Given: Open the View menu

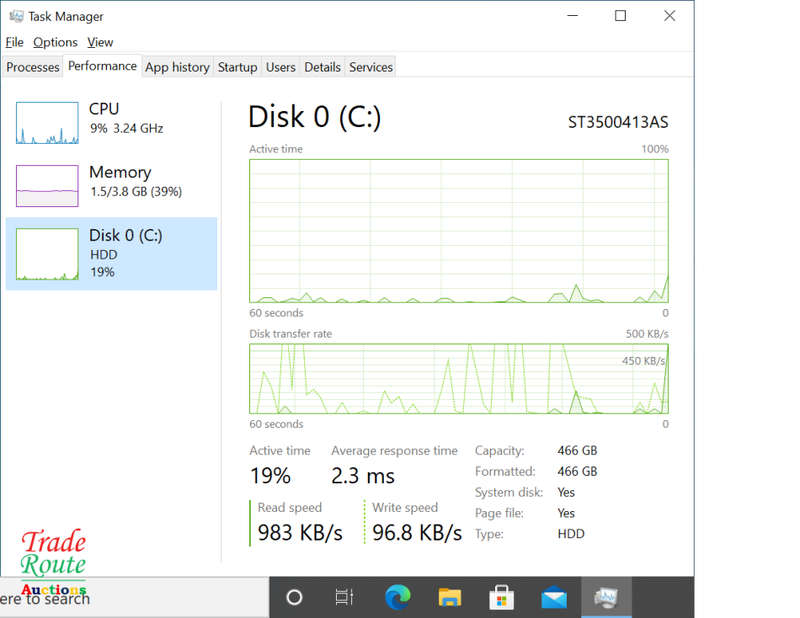Looking at the screenshot, I should tap(100, 42).
